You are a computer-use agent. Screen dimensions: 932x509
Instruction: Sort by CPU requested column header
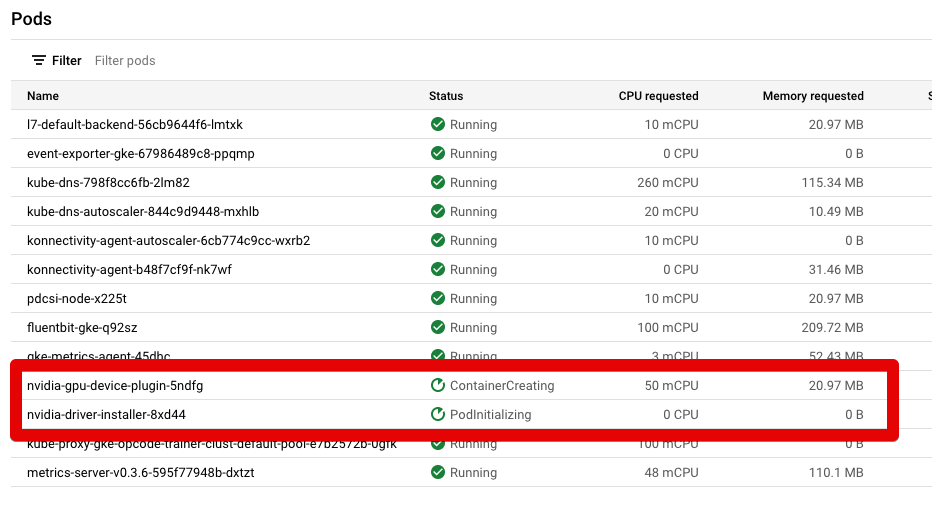[x=658, y=96]
